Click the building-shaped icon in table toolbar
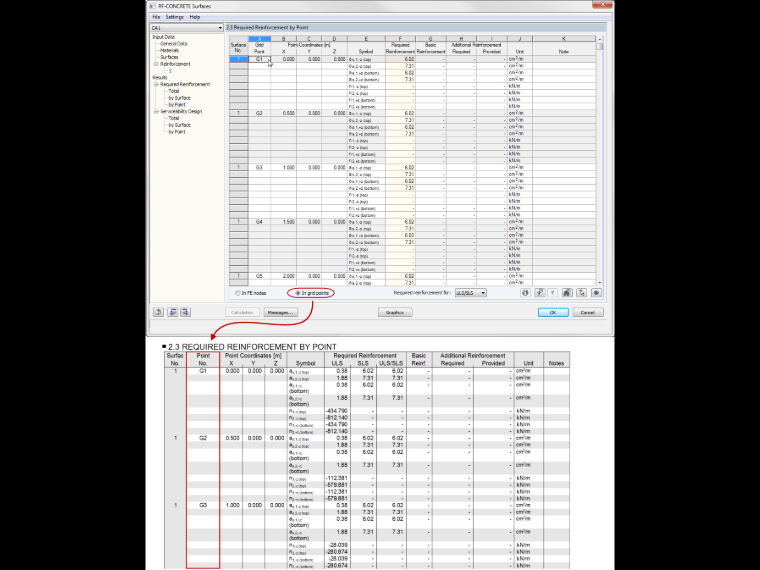This screenshot has width=760, height=570. (x=567, y=293)
